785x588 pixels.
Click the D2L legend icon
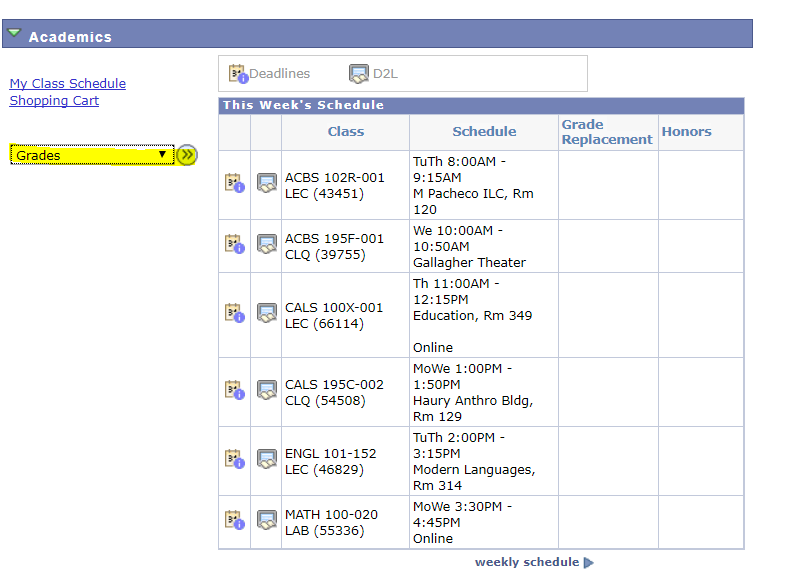358,73
